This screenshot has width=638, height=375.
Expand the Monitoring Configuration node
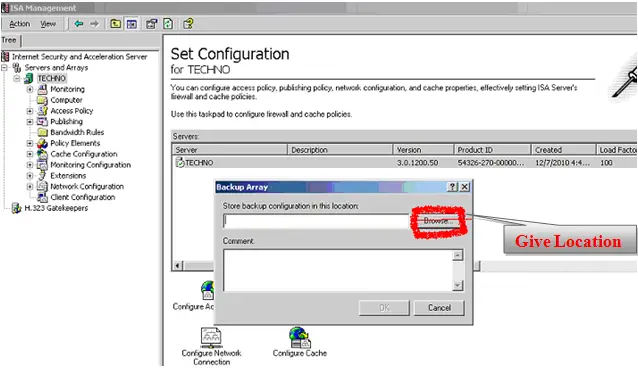click(30, 165)
